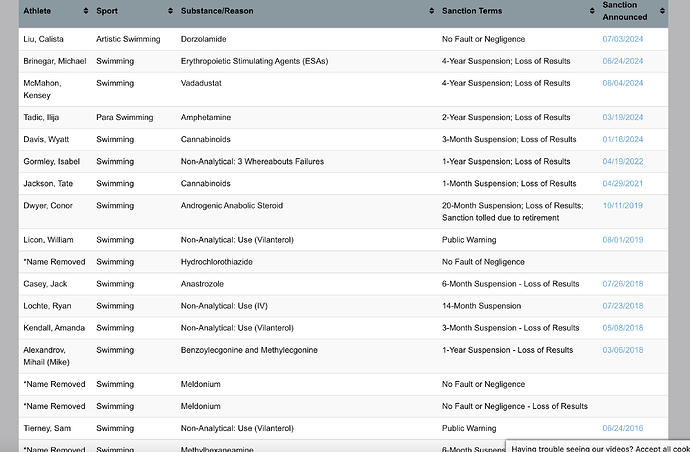690x452 pixels.
Task: Open the 07/03/2024 sanction announcement link
Action: (623, 39)
